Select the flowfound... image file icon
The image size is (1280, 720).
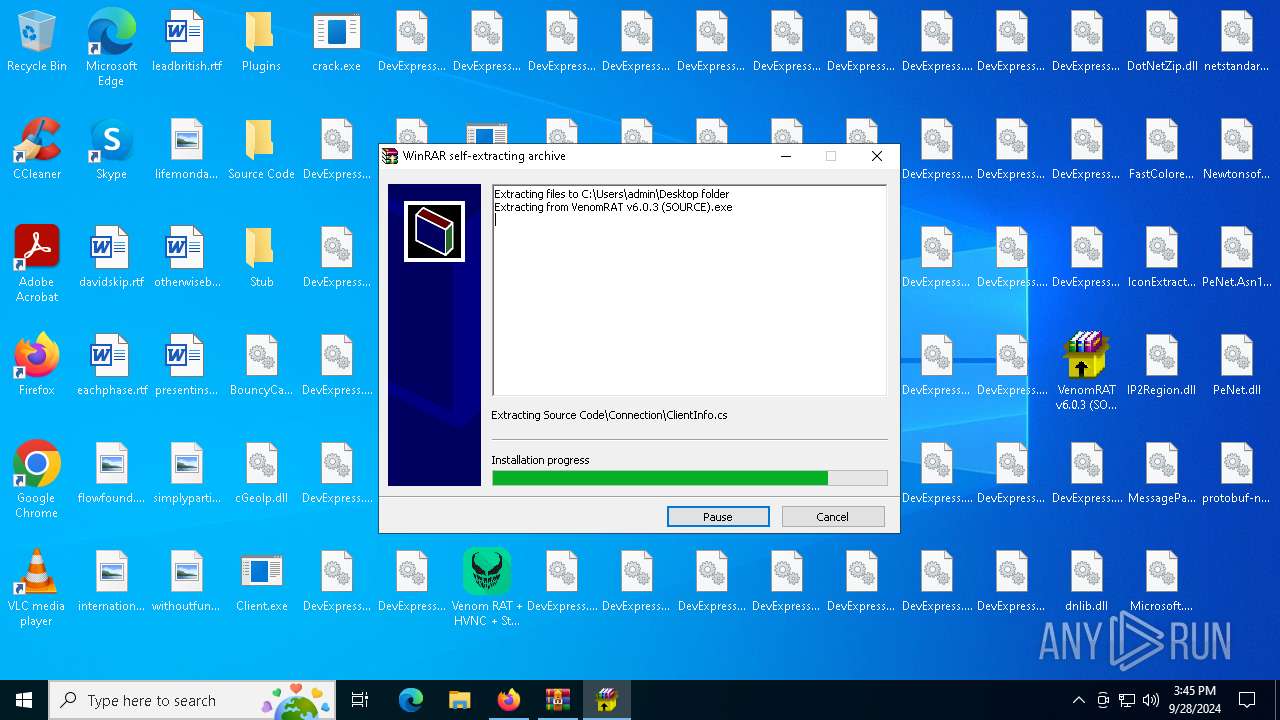111,473
